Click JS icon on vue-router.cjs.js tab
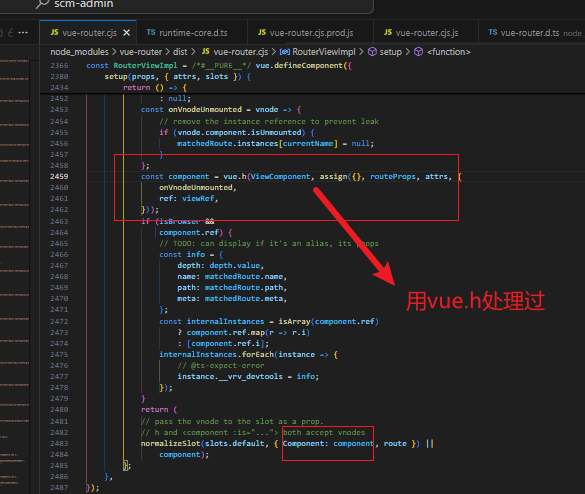Screen dimensions: 585x494 click(388, 32)
